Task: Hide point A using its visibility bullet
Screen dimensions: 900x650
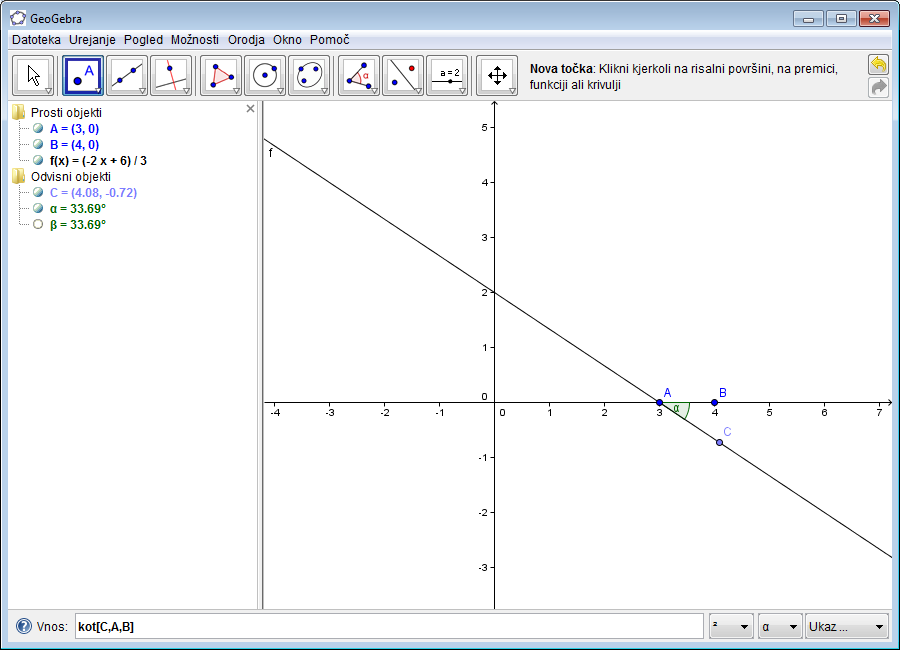Action: tap(38, 129)
